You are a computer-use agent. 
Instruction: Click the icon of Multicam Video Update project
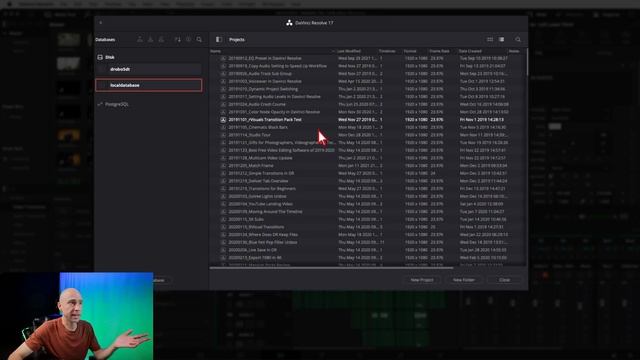223,158
